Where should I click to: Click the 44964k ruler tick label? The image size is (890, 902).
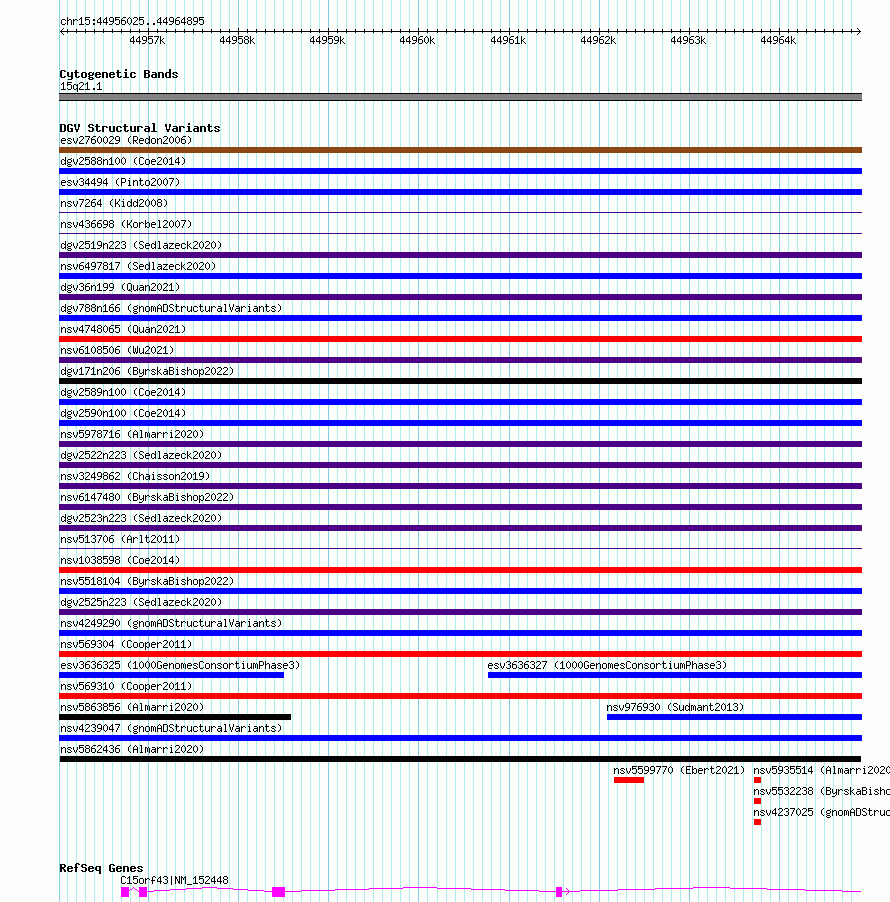[x=778, y=40]
